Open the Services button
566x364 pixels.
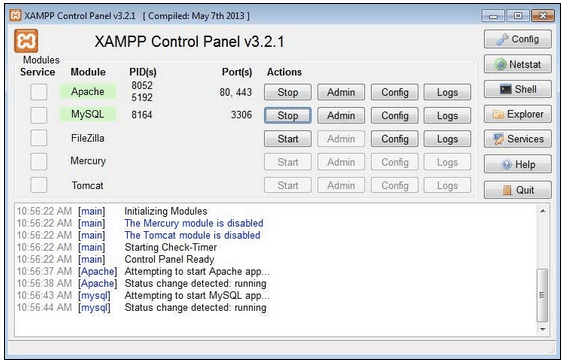pos(518,139)
